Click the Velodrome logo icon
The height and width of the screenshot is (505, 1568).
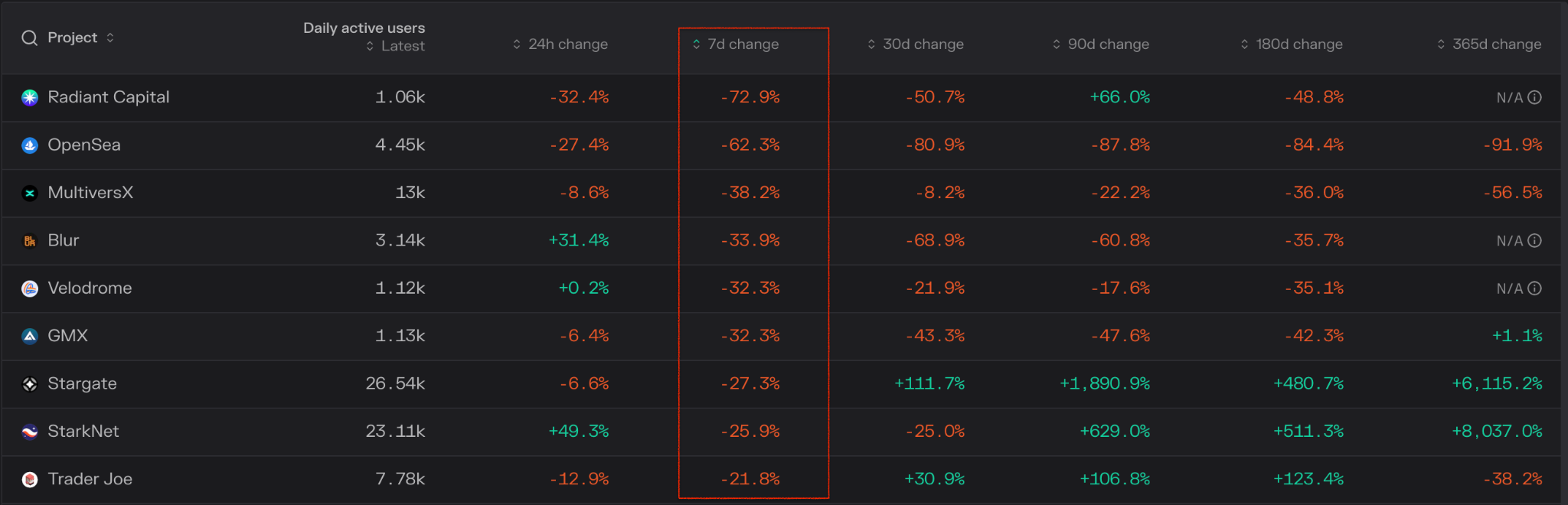point(30,288)
